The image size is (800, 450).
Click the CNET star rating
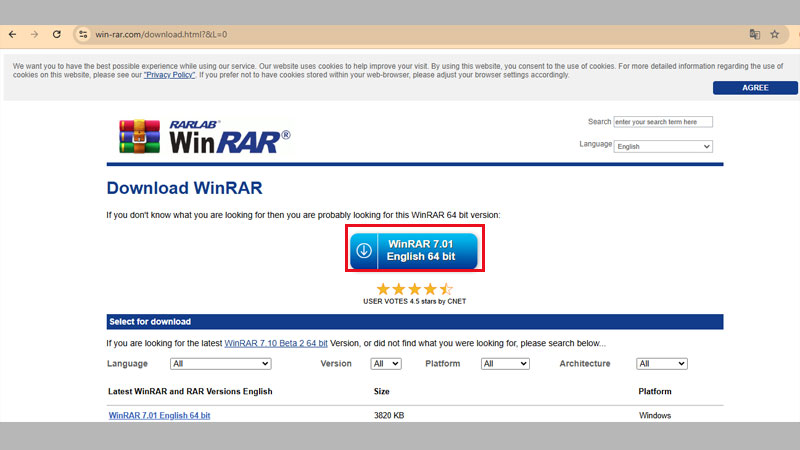415,289
